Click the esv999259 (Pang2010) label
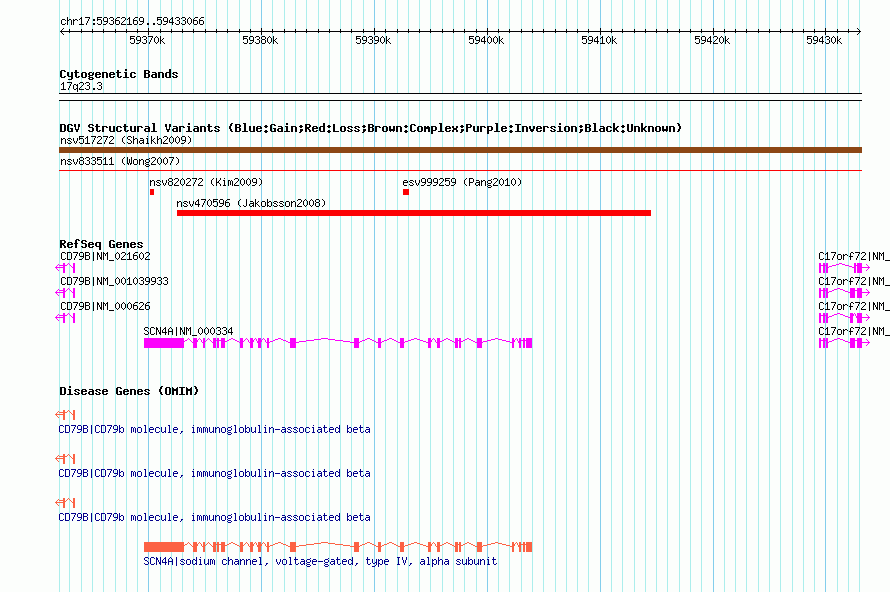The image size is (890, 592). (x=462, y=182)
